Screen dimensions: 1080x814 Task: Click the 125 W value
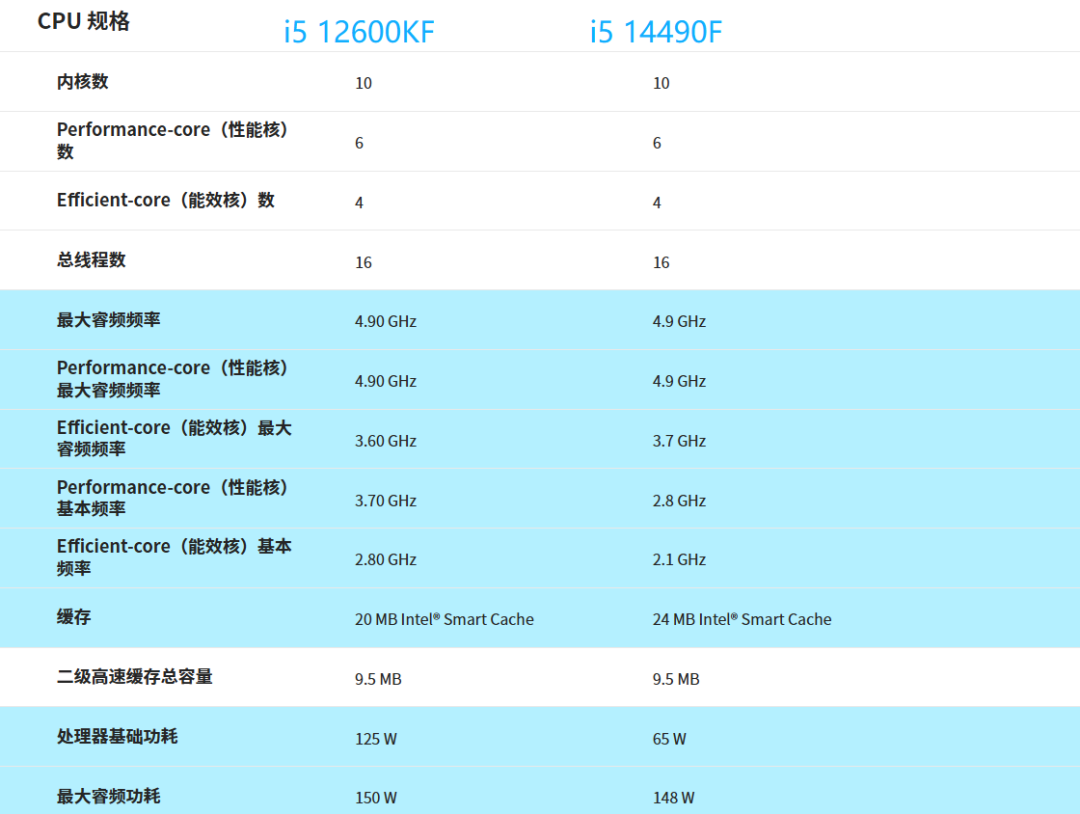(376, 739)
